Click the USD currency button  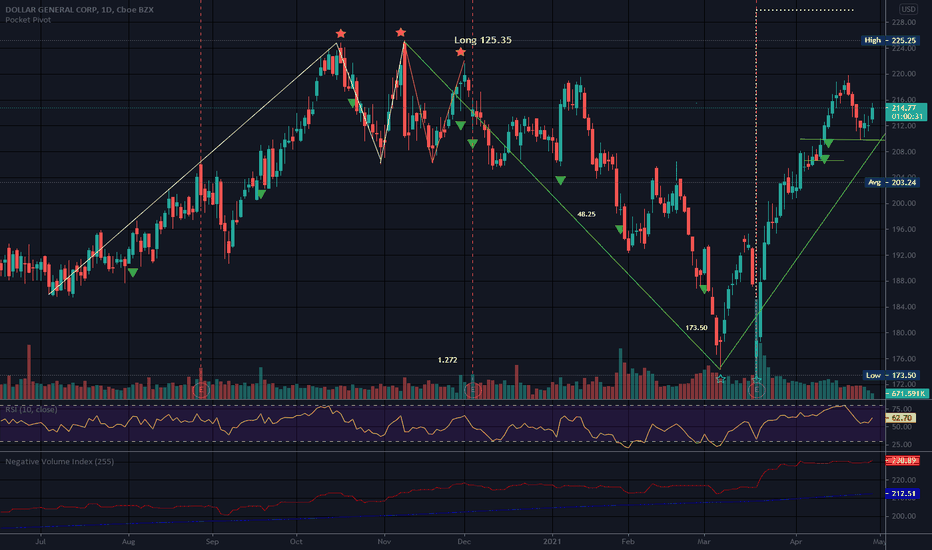click(x=908, y=9)
